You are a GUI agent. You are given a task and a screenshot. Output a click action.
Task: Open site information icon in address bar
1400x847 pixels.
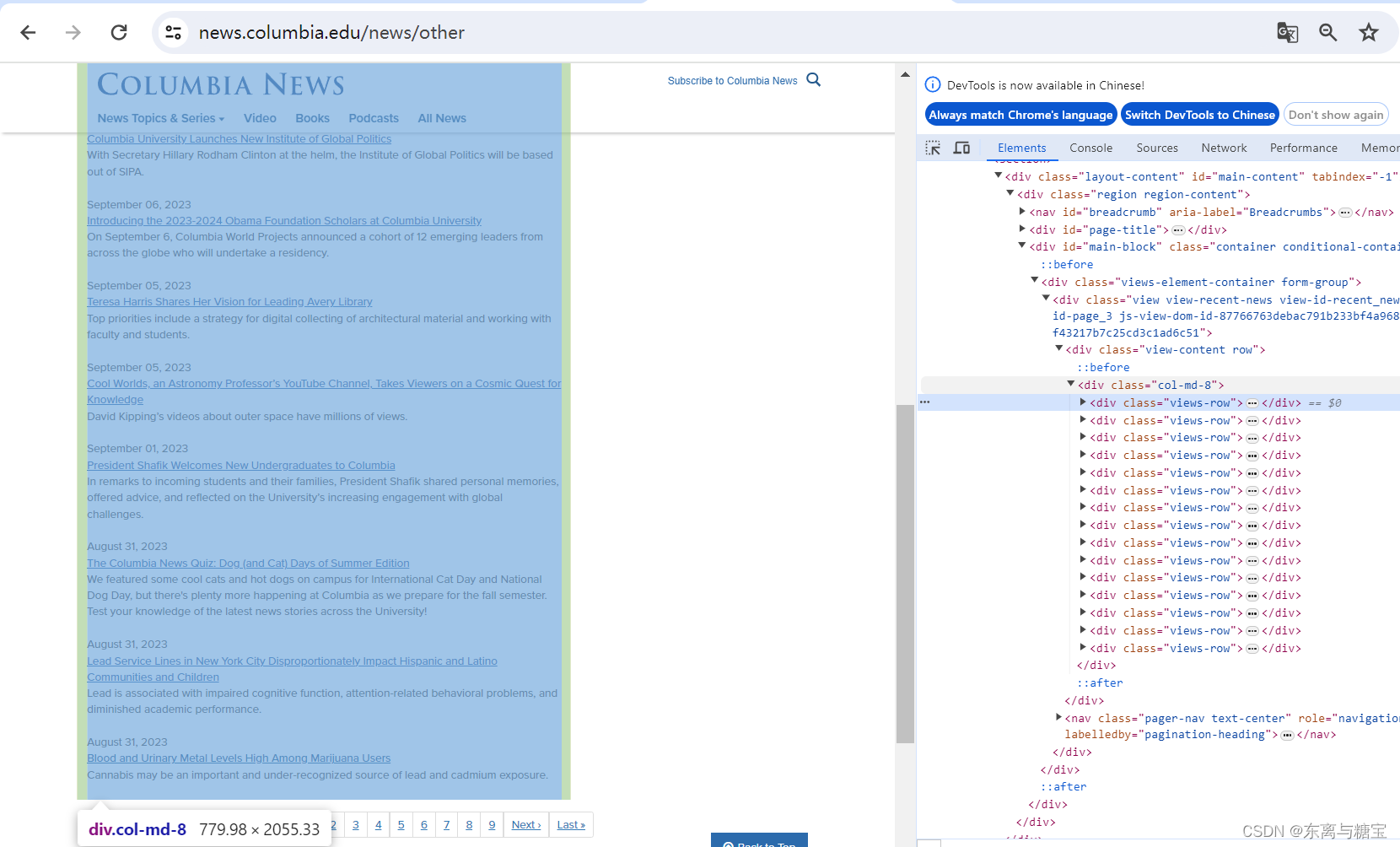coord(173,32)
